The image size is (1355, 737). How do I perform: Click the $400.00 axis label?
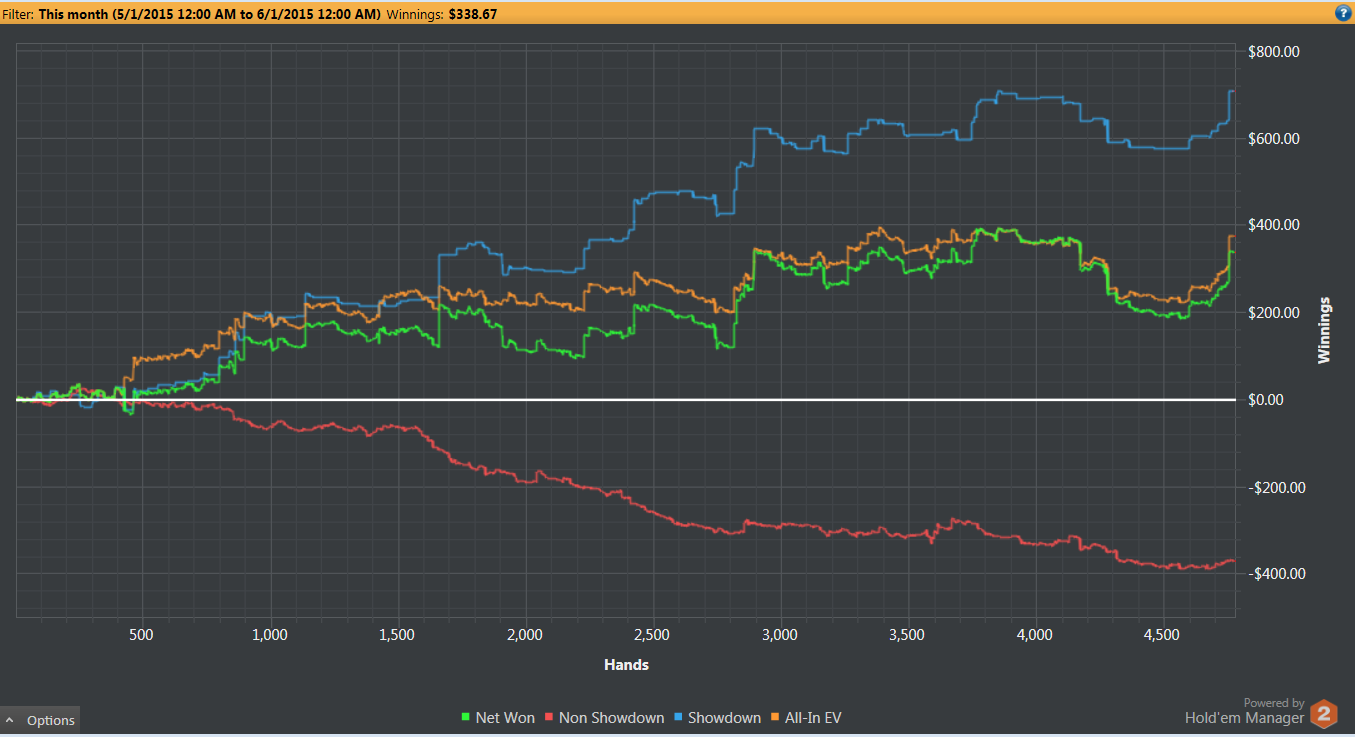tap(1273, 225)
